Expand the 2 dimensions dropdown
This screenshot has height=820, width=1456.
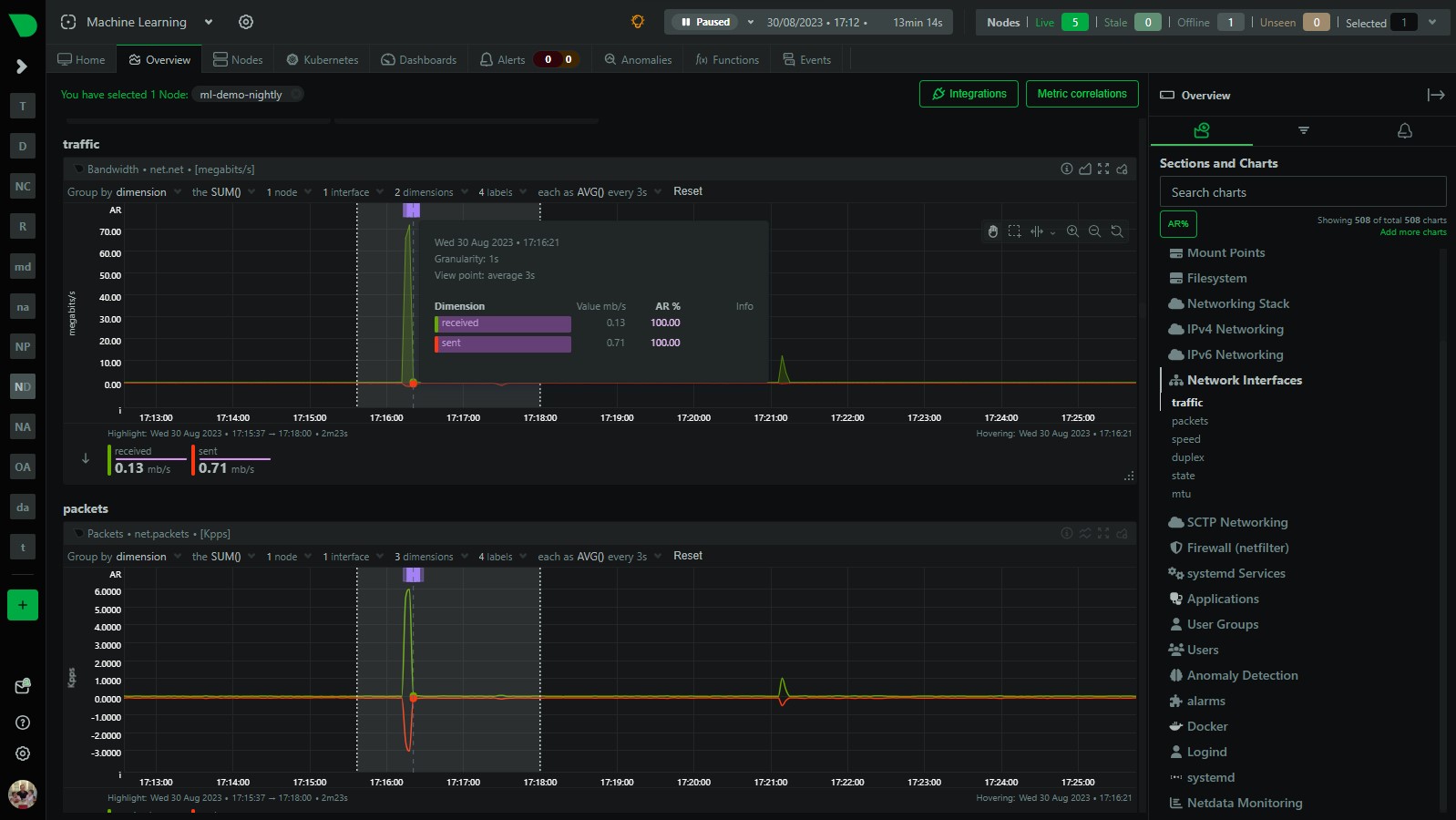coord(432,192)
